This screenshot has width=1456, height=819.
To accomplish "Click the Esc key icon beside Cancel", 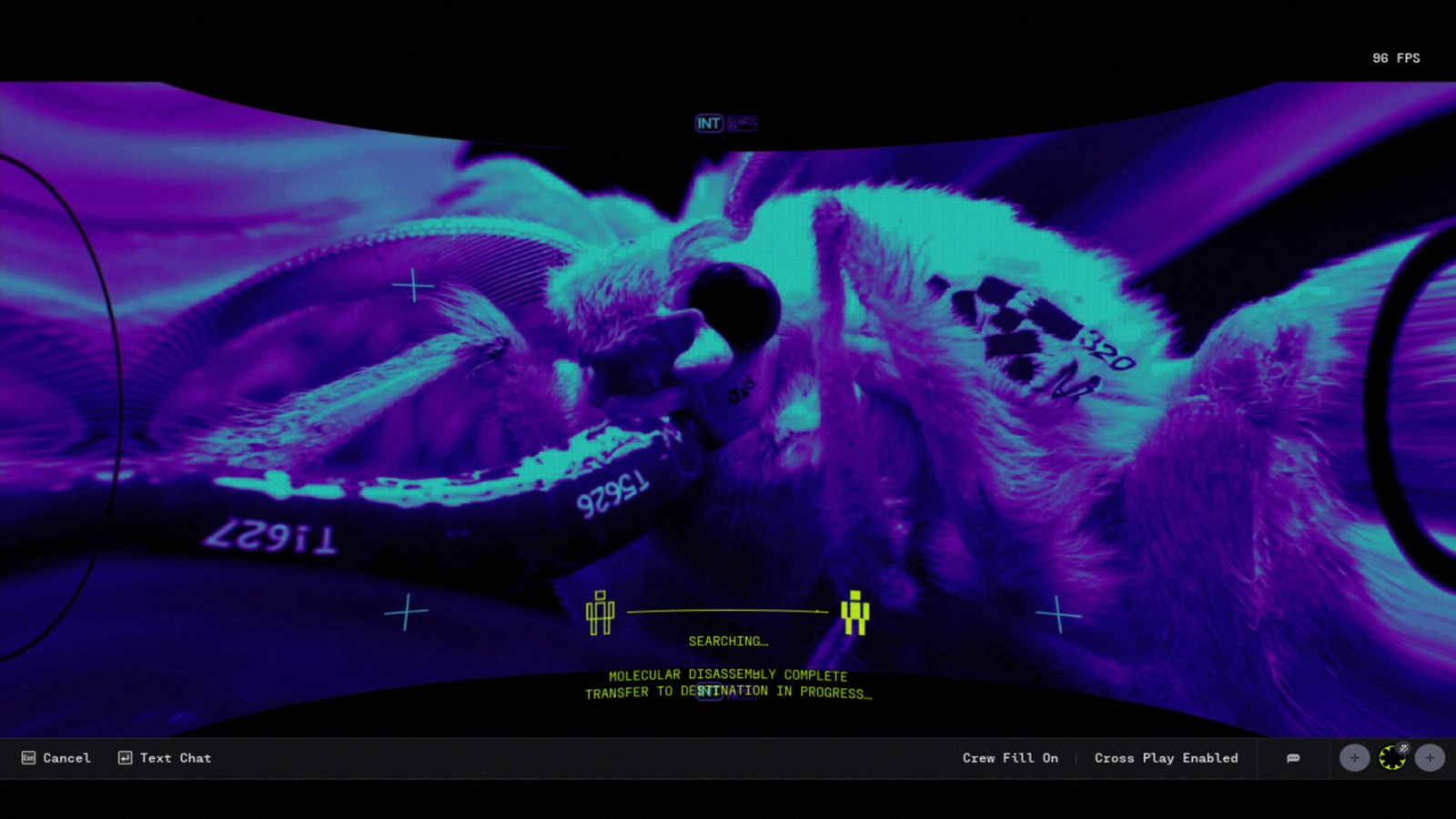I will (28, 758).
